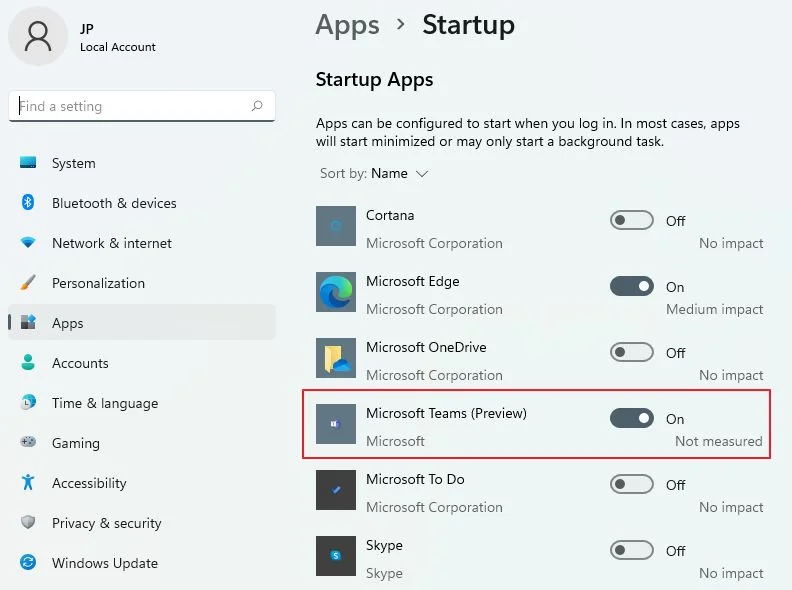
Task: Click the Privacy shield icon
Action: (28, 522)
